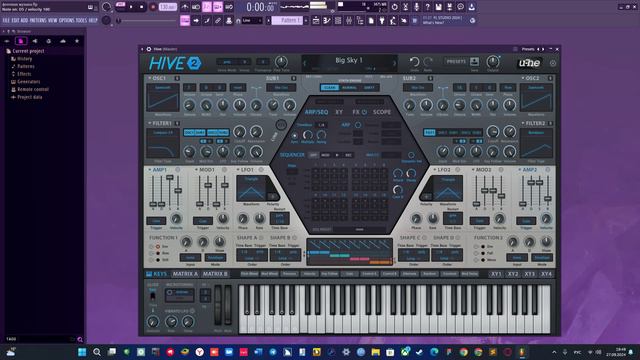Click the stamp tool icon
This screenshot has height=360, width=640.
229,20
